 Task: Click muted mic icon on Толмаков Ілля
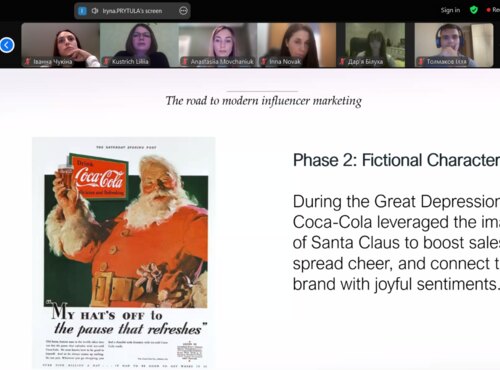tap(421, 61)
